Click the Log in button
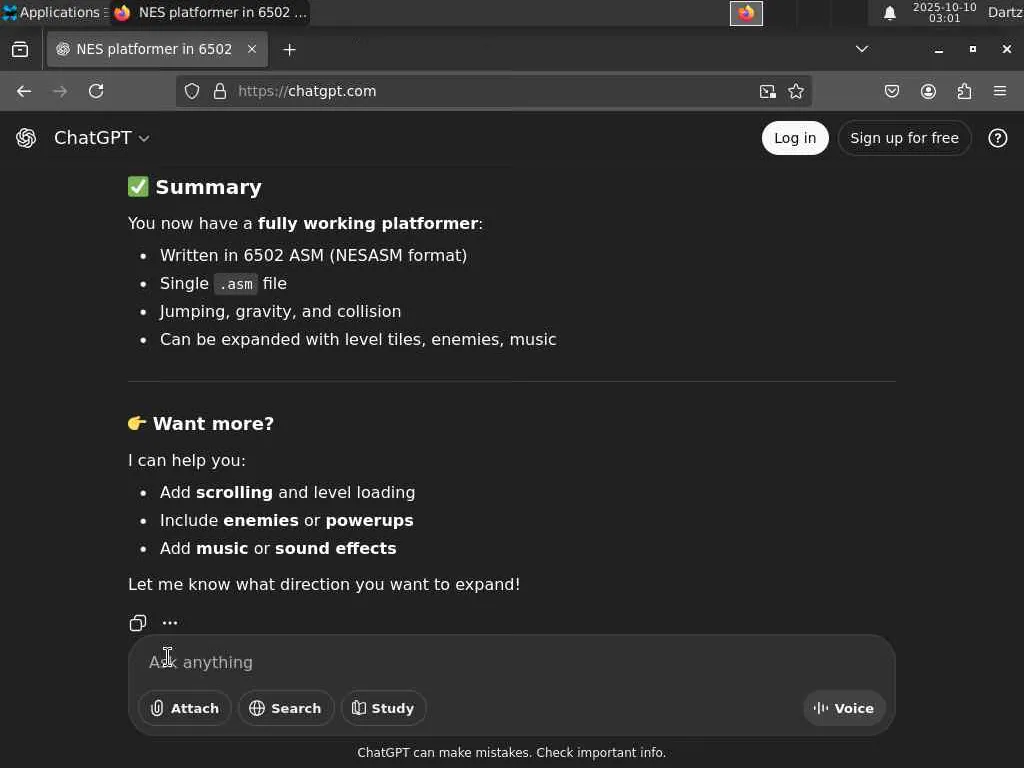The width and height of the screenshot is (1024, 768). (x=795, y=138)
